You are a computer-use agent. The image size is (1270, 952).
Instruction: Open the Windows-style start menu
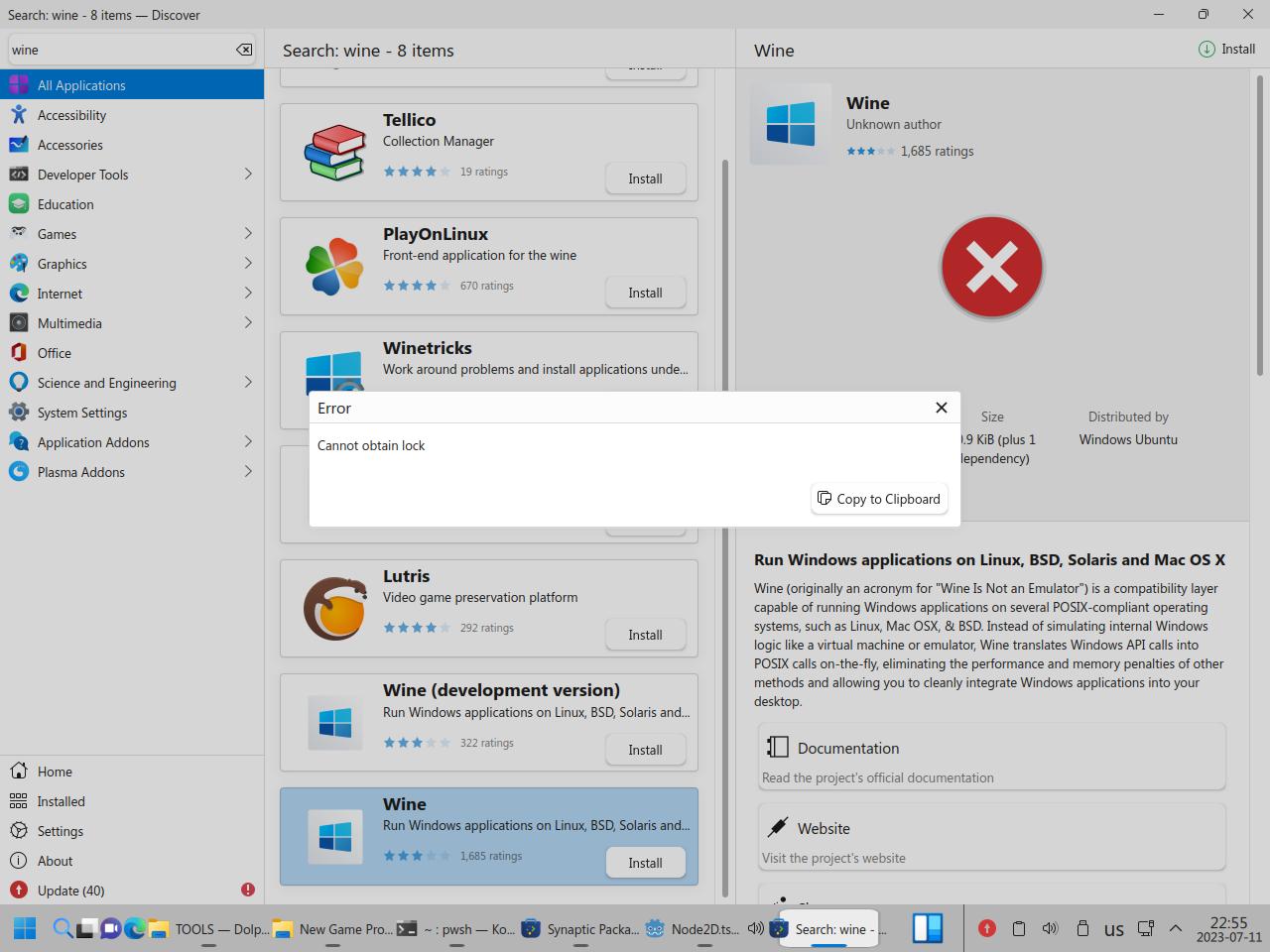point(25,928)
